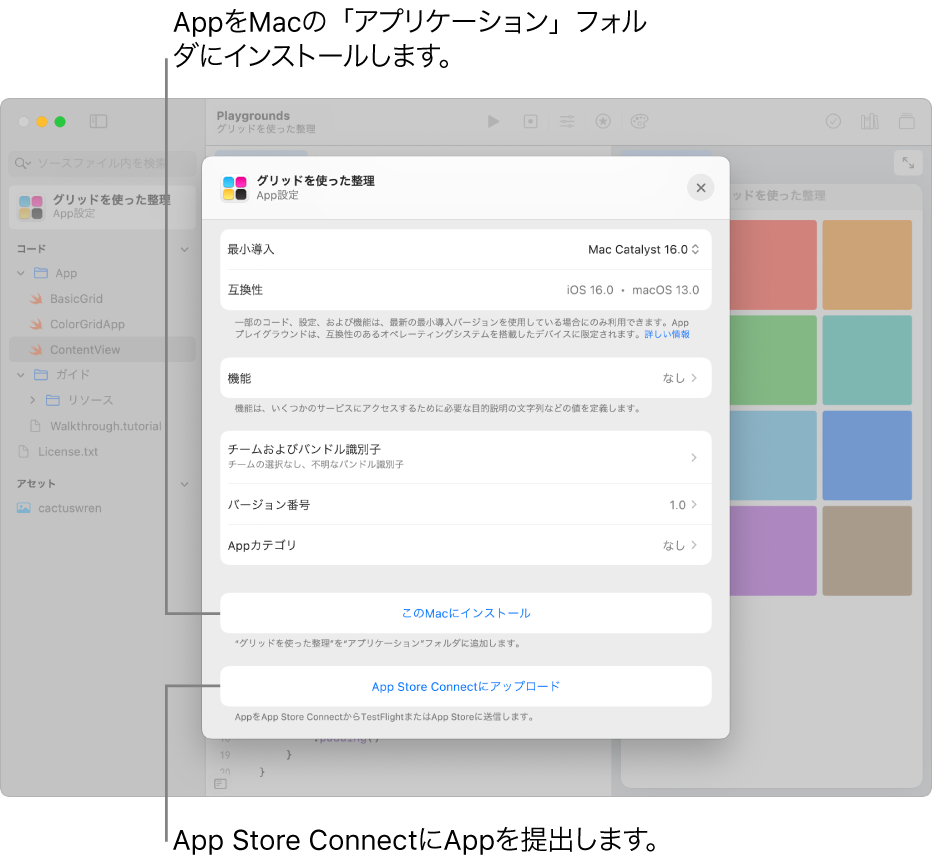This screenshot has width=934, height=862.
Task: Open チームおよびバンドル識別子 row
Action: pos(466,457)
